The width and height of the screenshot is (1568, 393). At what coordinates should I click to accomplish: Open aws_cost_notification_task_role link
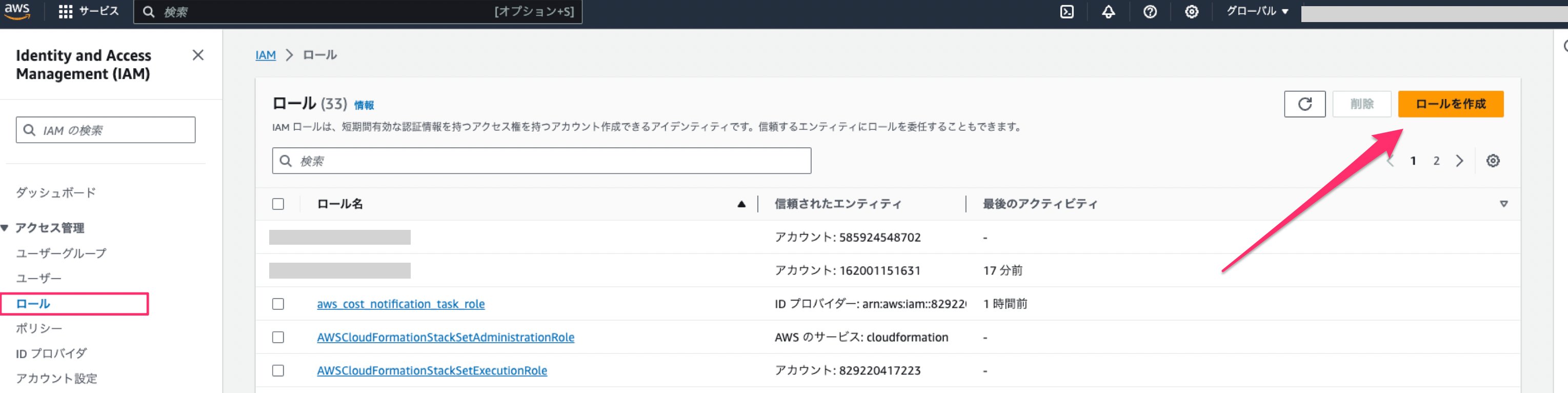[400, 304]
